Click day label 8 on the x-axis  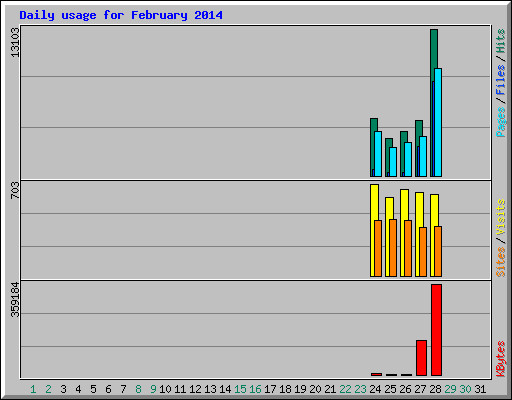pyautogui.click(x=138, y=389)
